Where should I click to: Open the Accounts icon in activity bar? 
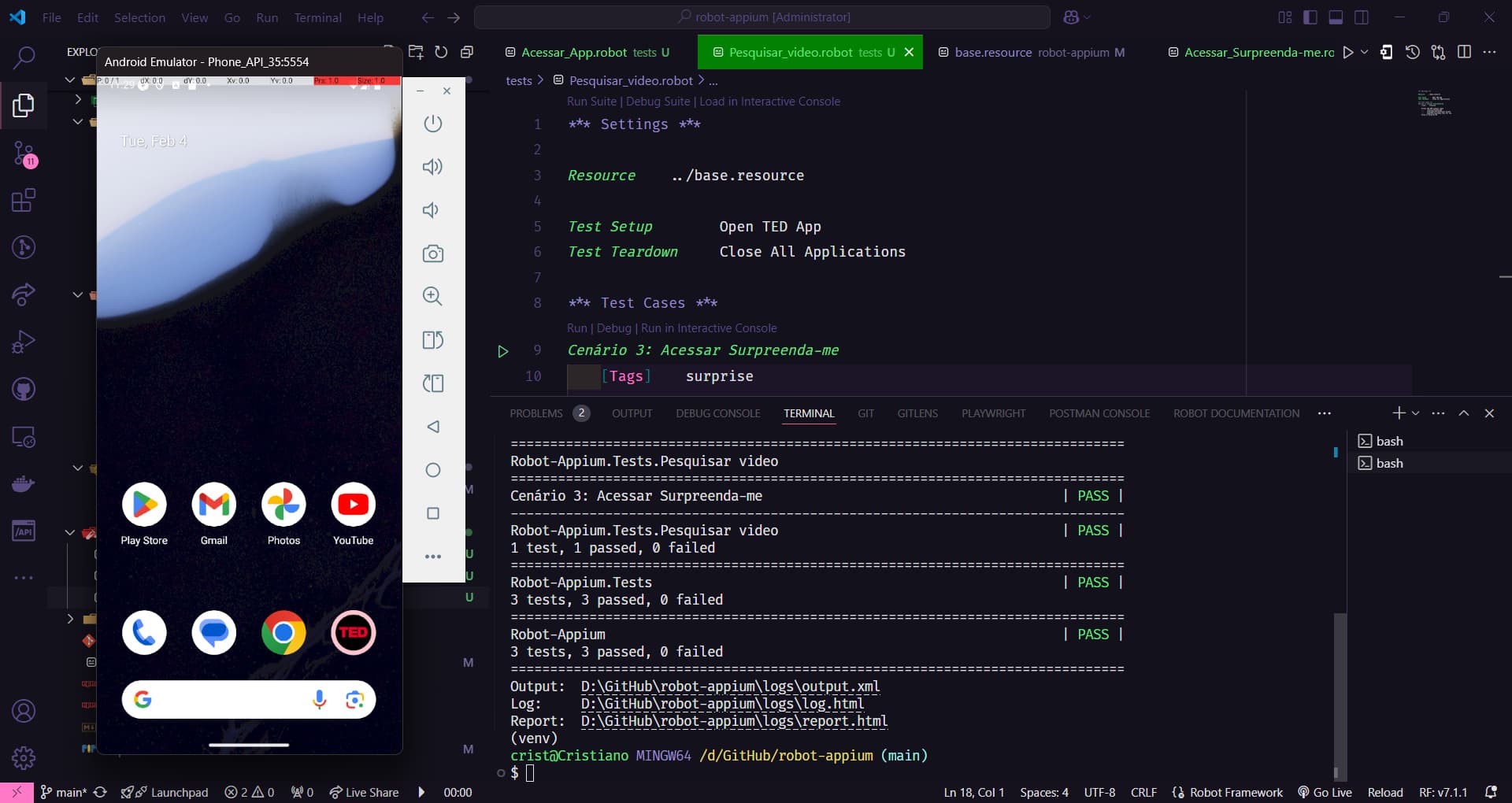(x=24, y=711)
